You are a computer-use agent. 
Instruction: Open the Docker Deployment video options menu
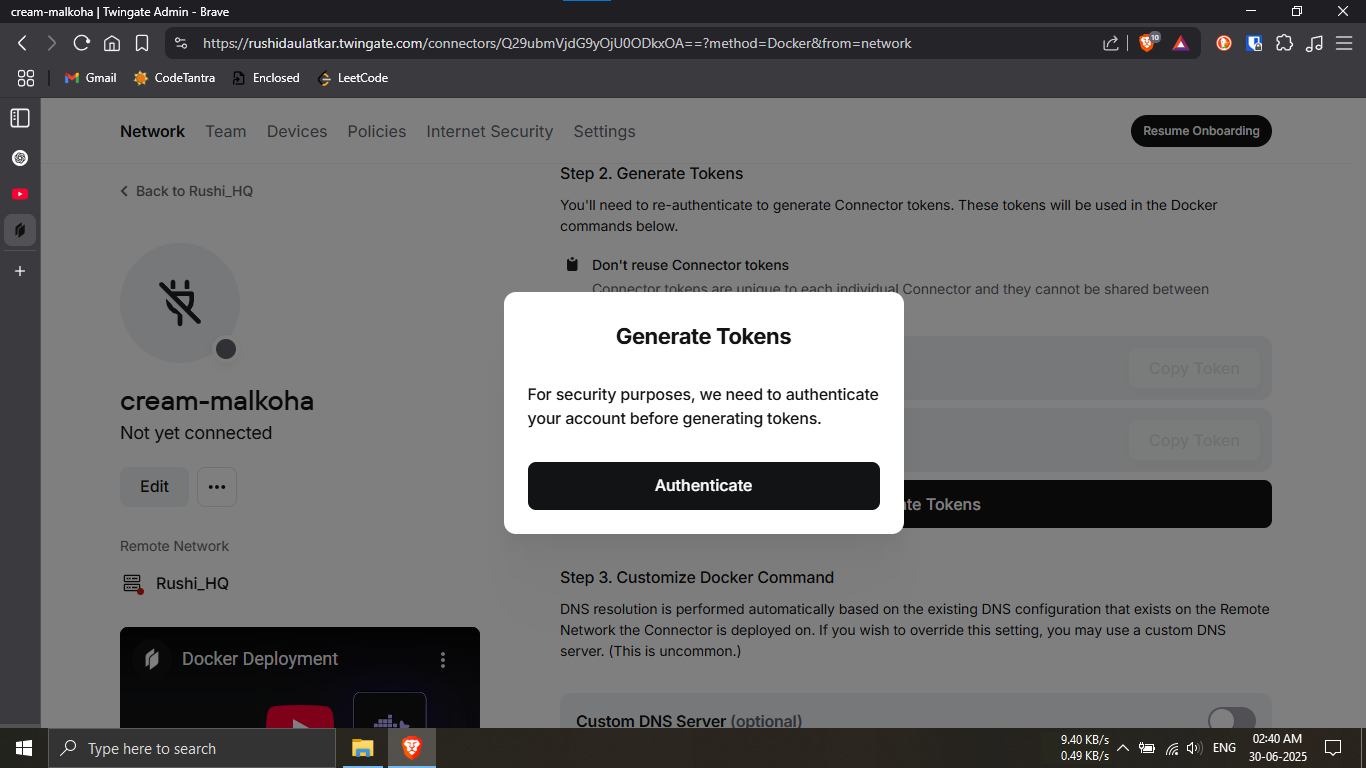[x=443, y=660]
